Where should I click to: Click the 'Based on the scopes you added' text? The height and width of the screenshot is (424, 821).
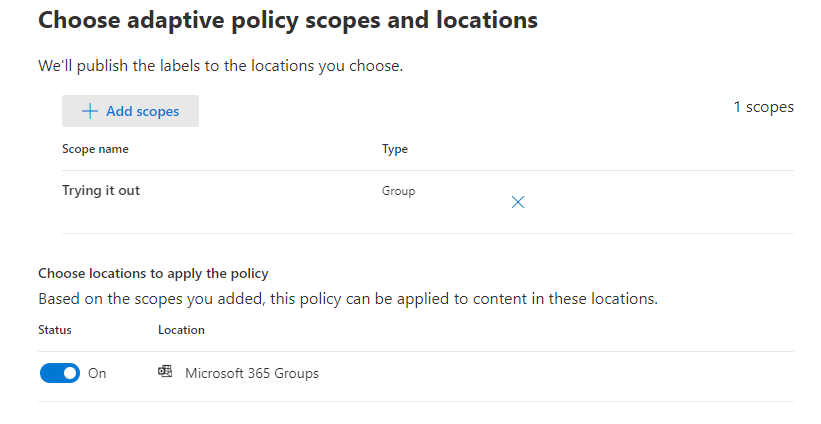pos(347,298)
